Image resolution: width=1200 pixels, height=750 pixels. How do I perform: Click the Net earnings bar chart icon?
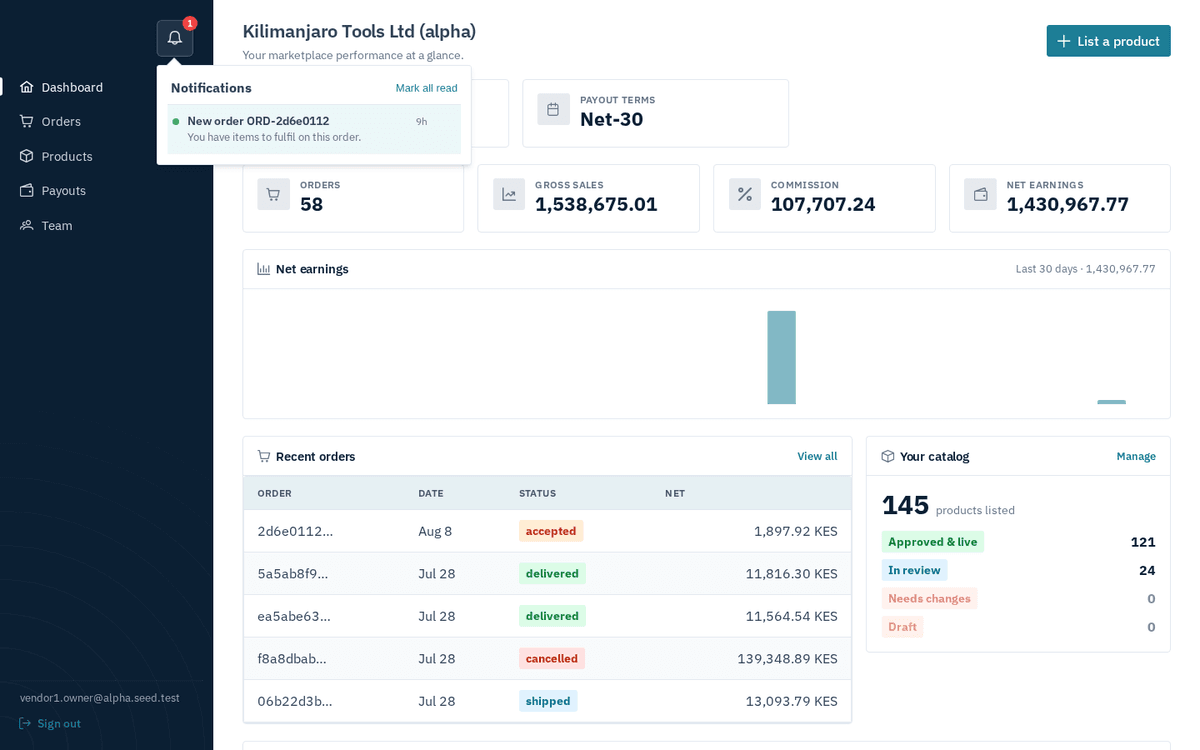click(264, 269)
